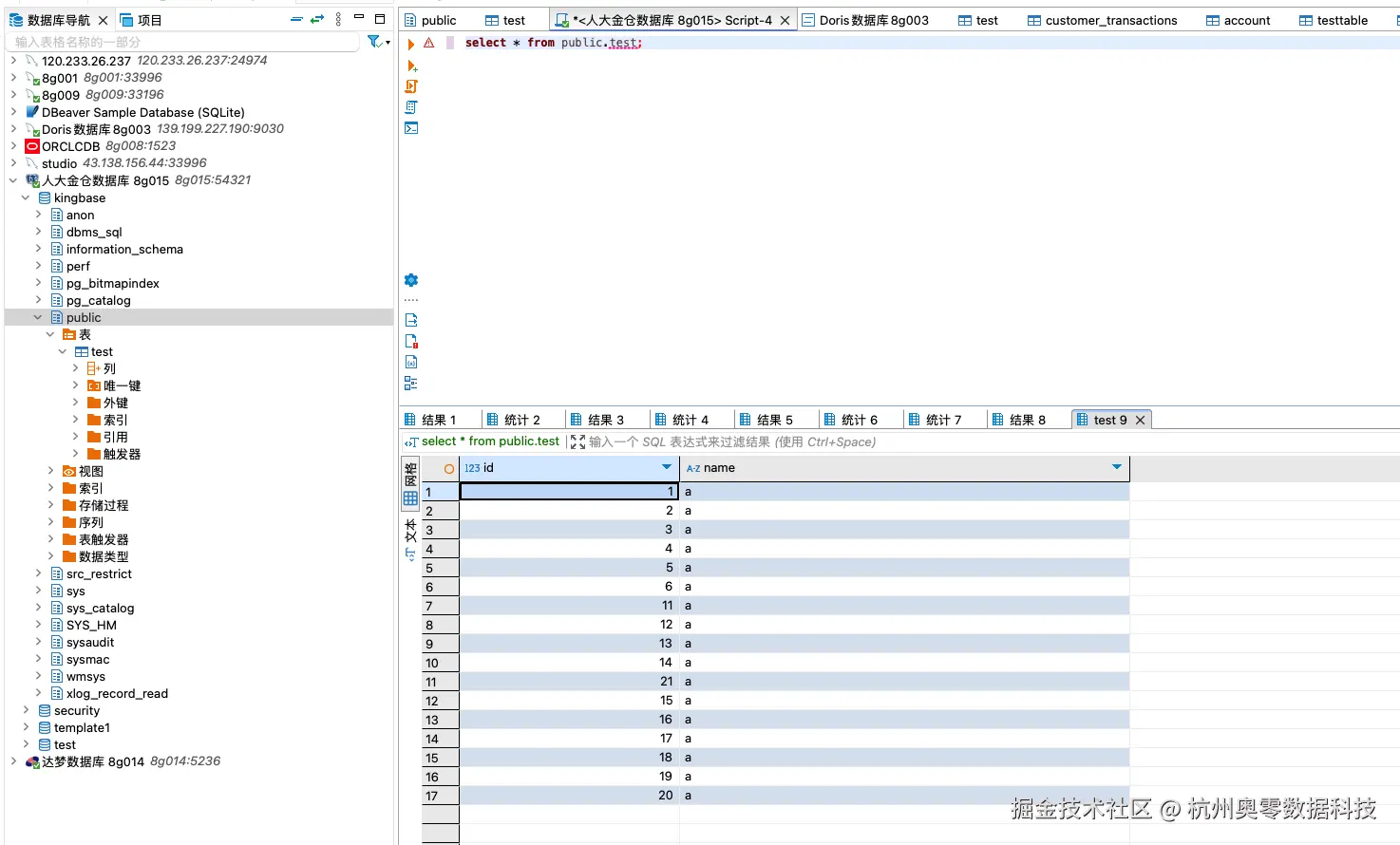Expand the sys_catalog schema

38,608
